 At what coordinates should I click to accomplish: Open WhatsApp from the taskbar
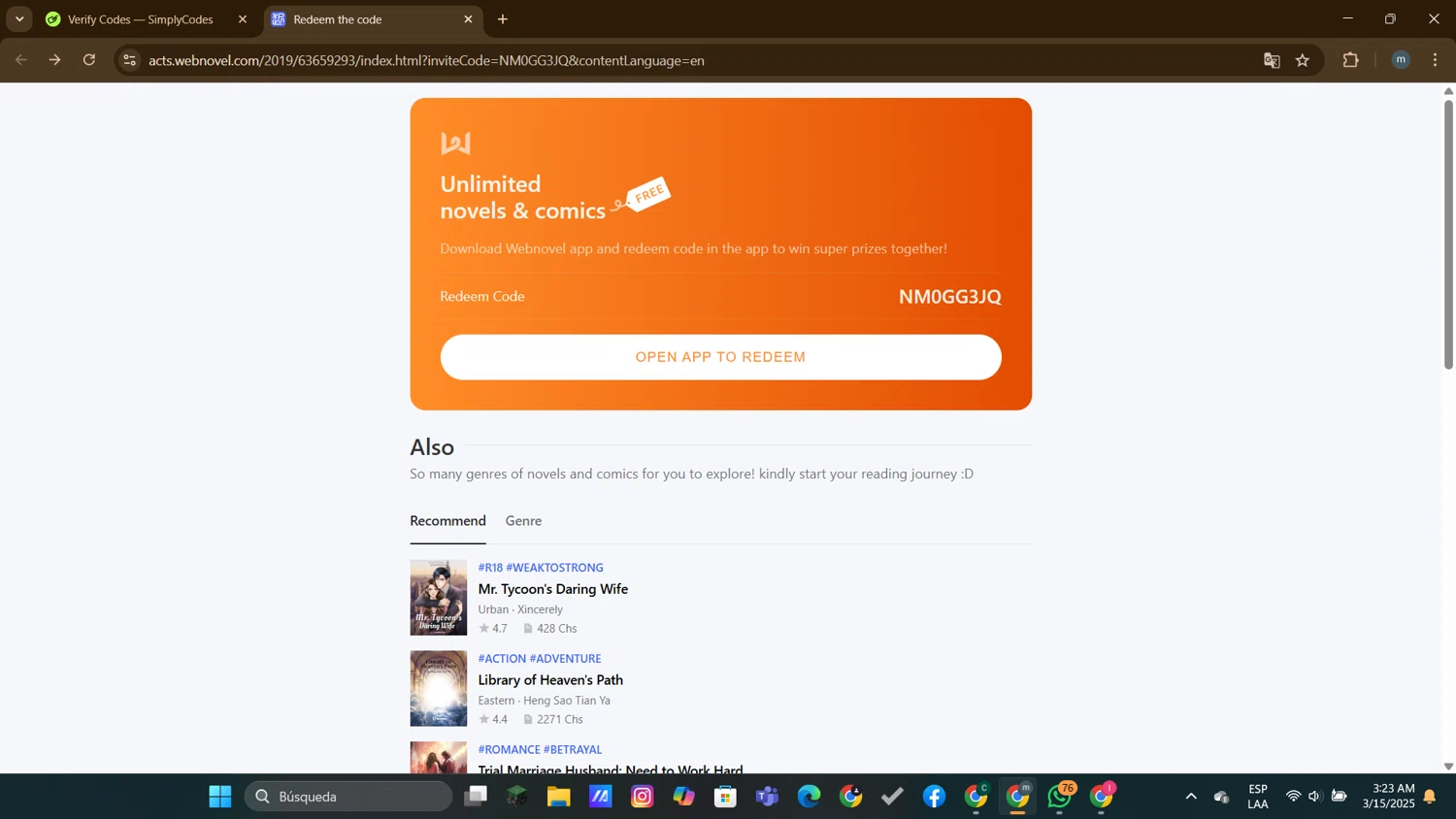click(x=1060, y=797)
